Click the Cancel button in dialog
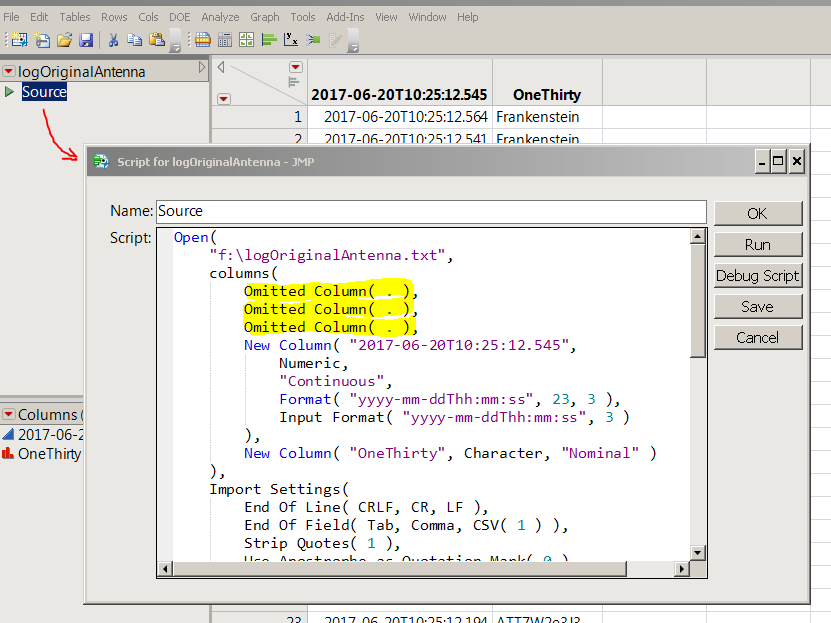The height and width of the screenshot is (623, 831). [x=757, y=338]
